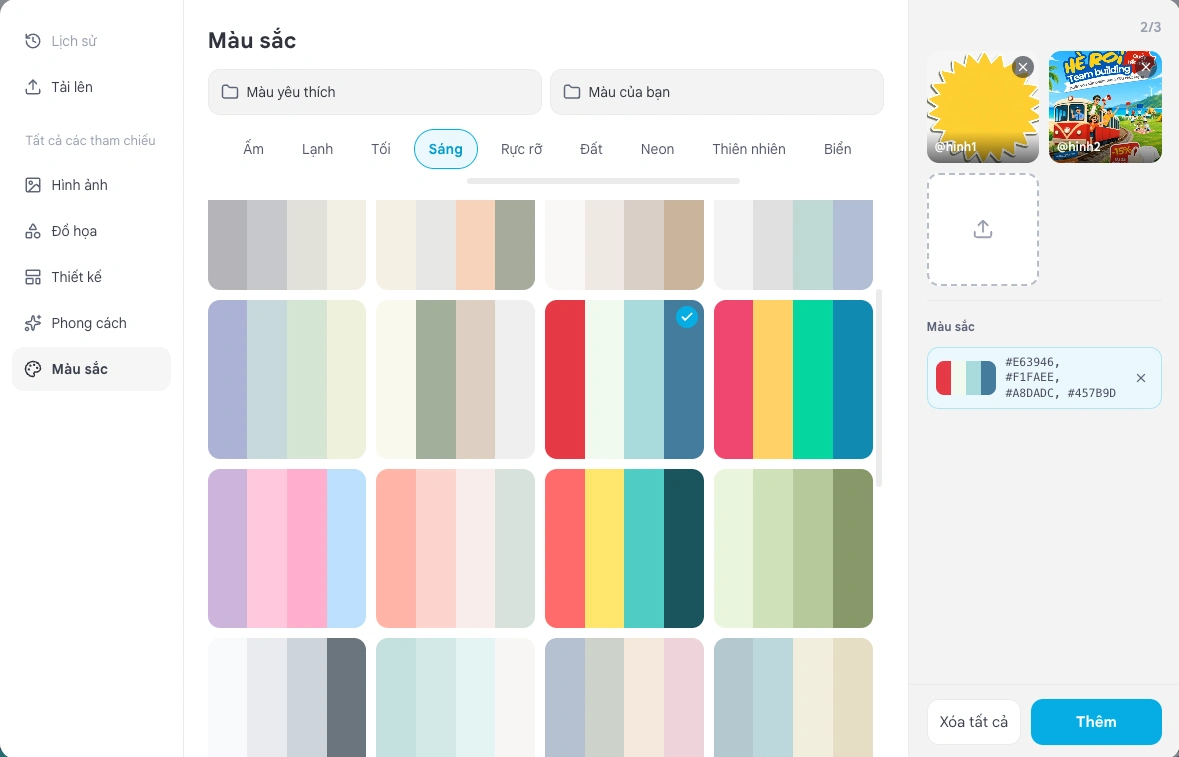Click the upload icon in the dashed placeholder
1179x757 pixels.
coord(983,229)
